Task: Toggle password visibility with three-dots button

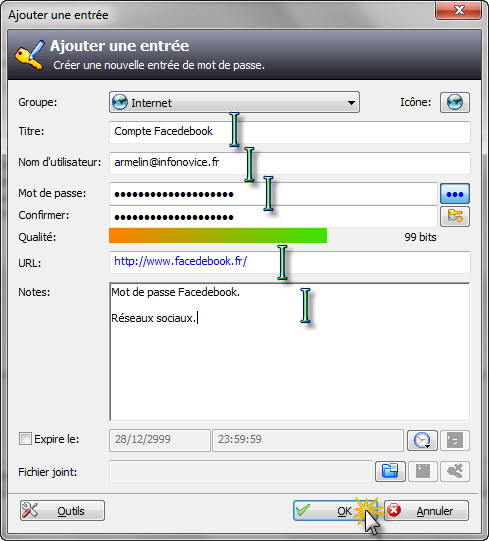Action: pyautogui.click(x=454, y=194)
